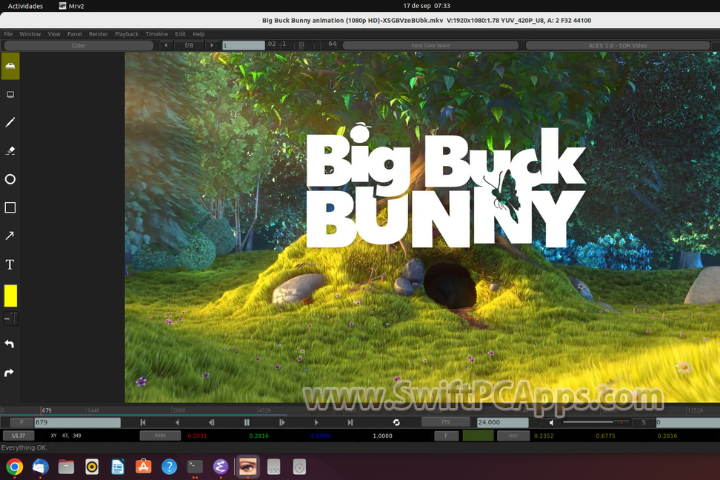
Task: Redo the annotation
Action: [x=10, y=373]
